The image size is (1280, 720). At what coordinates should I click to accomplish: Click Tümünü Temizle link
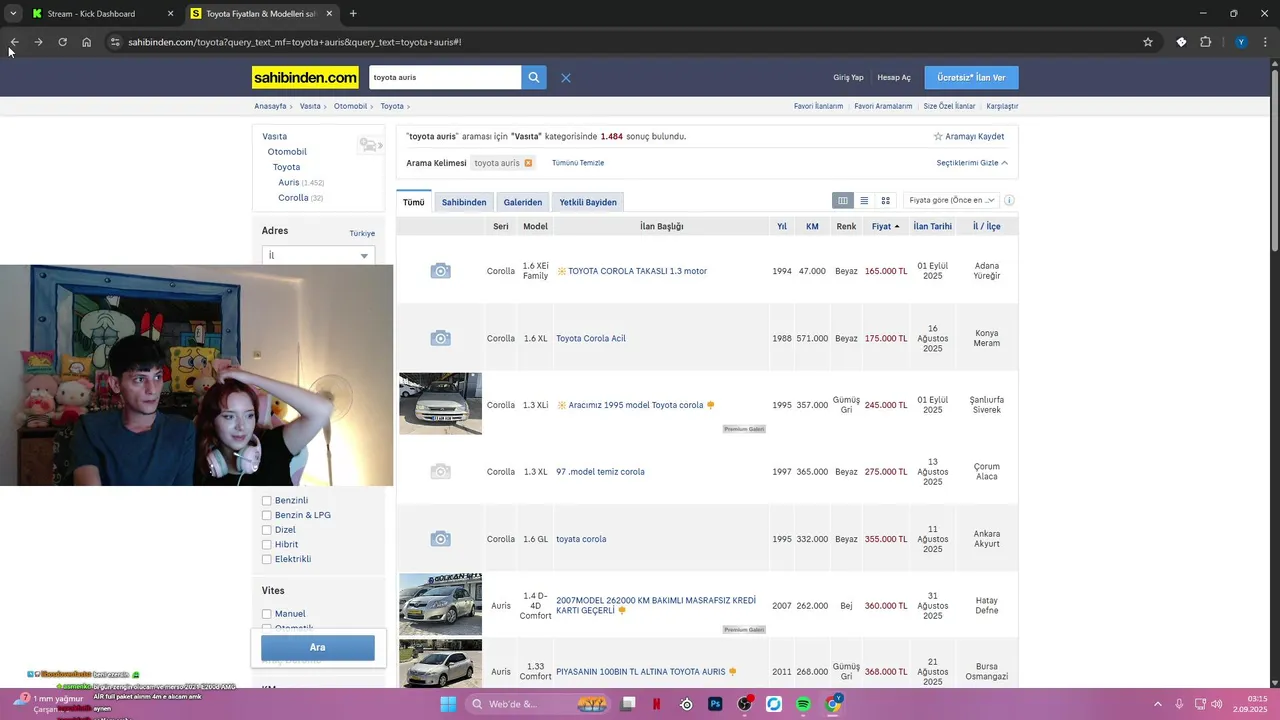tap(578, 163)
